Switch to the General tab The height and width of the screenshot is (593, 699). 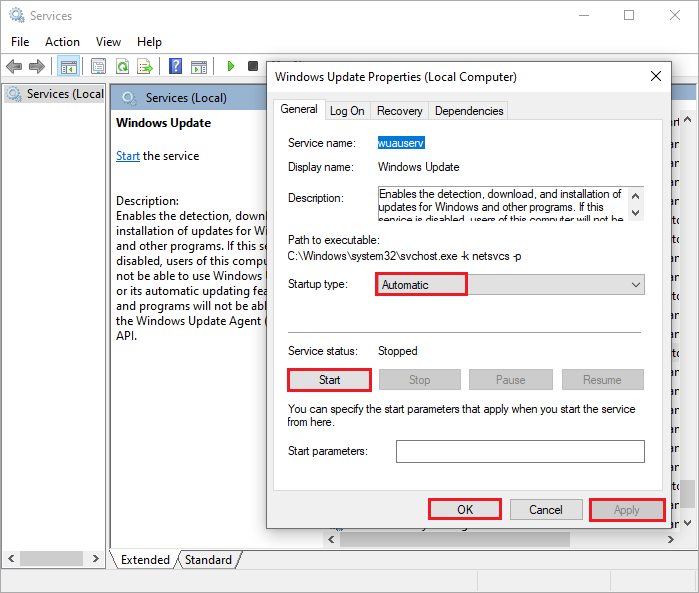coord(299,109)
